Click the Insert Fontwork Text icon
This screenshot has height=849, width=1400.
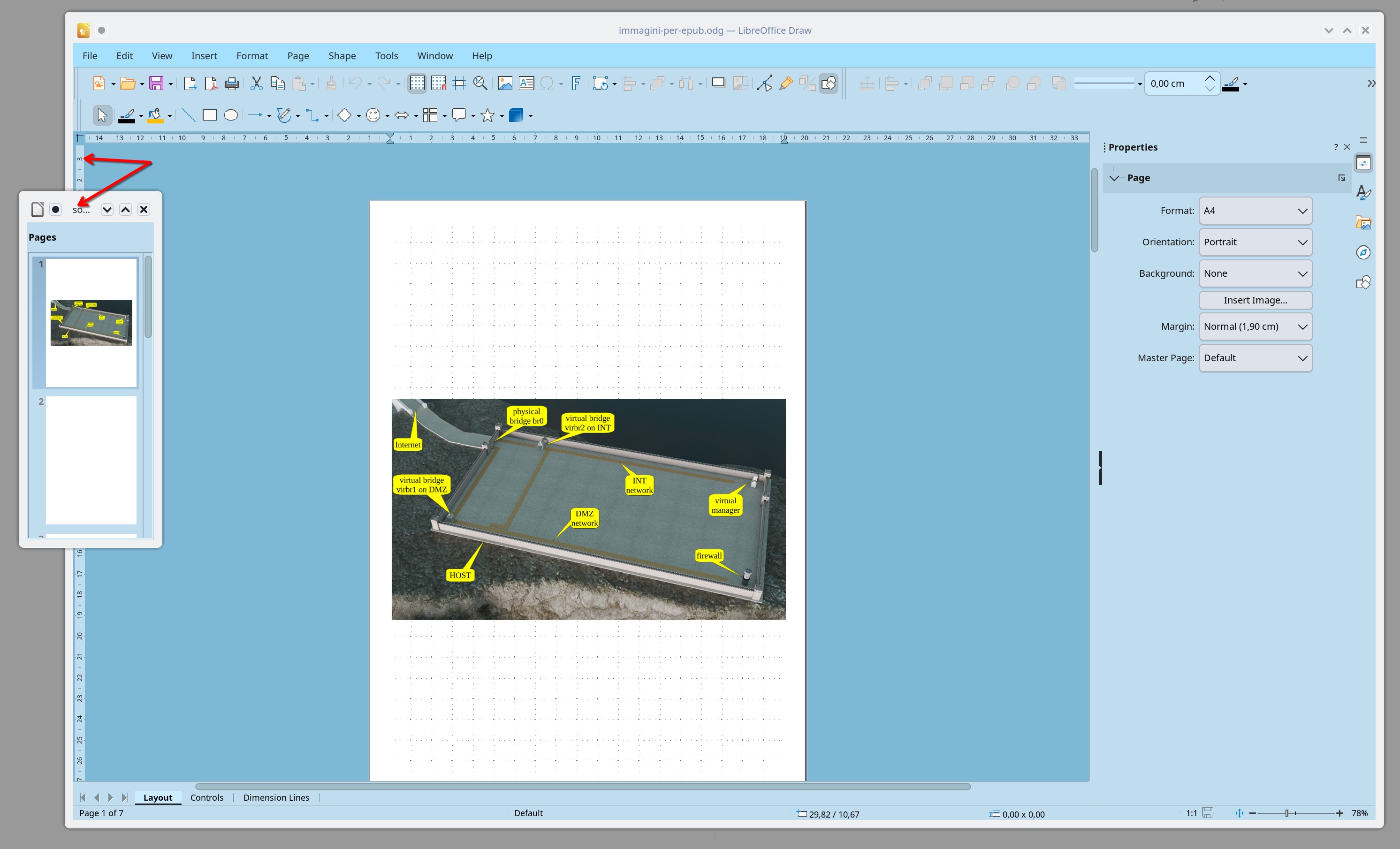pyautogui.click(x=576, y=83)
